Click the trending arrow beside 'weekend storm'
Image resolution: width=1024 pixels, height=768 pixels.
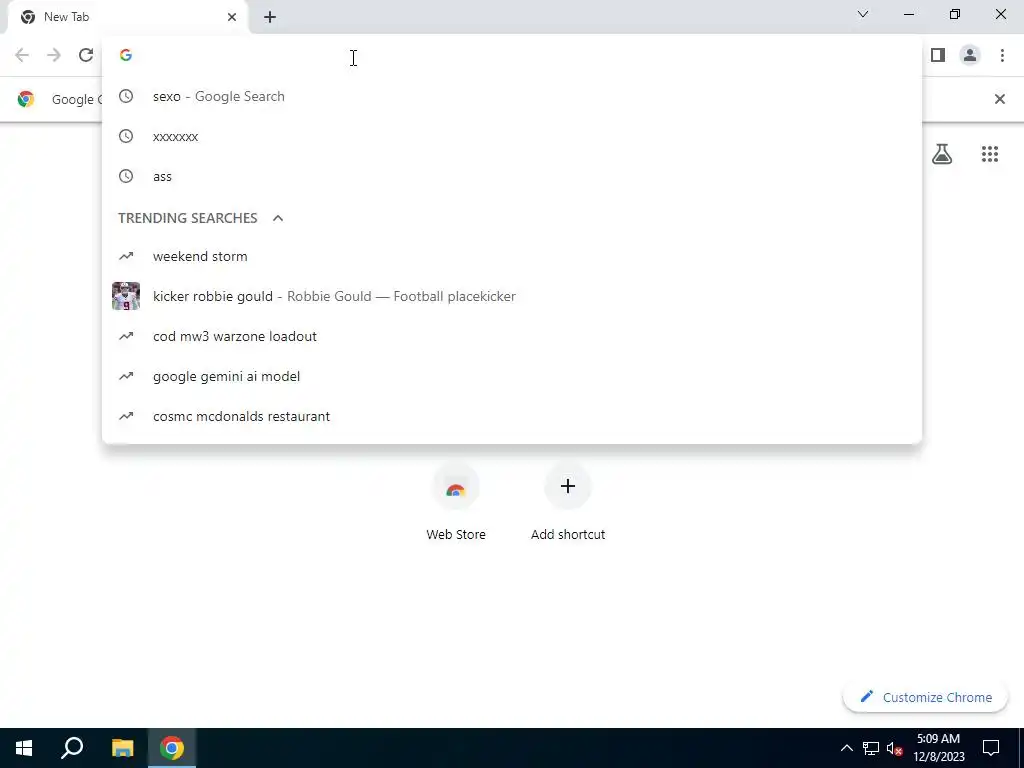click(x=126, y=257)
